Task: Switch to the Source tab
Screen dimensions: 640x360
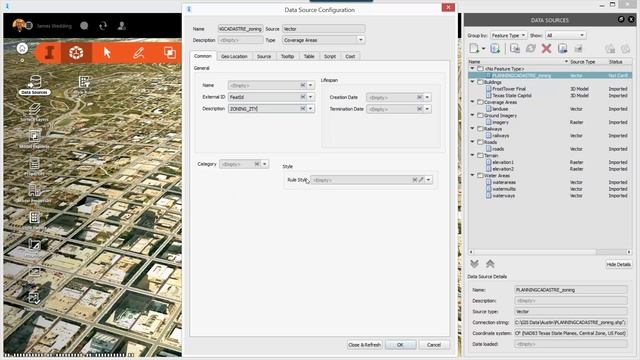Action: coord(264,56)
